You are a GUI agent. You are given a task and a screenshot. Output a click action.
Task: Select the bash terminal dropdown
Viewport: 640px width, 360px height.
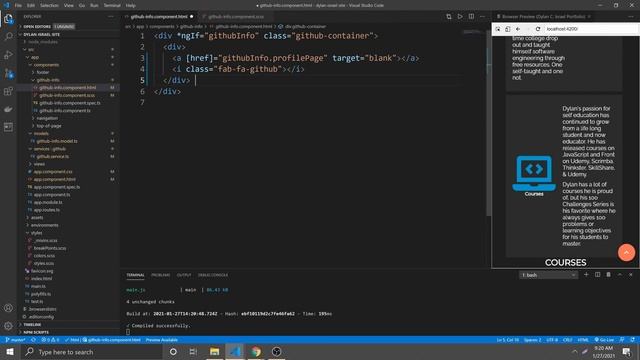(548, 275)
